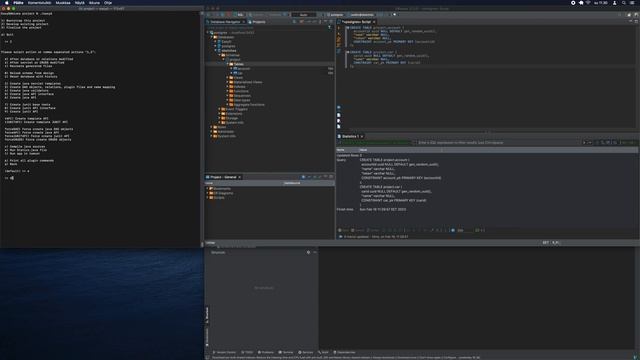Click the Script button in results toolbar
Viewport: 640px width, 360px height.
click(x=373, y=230)
